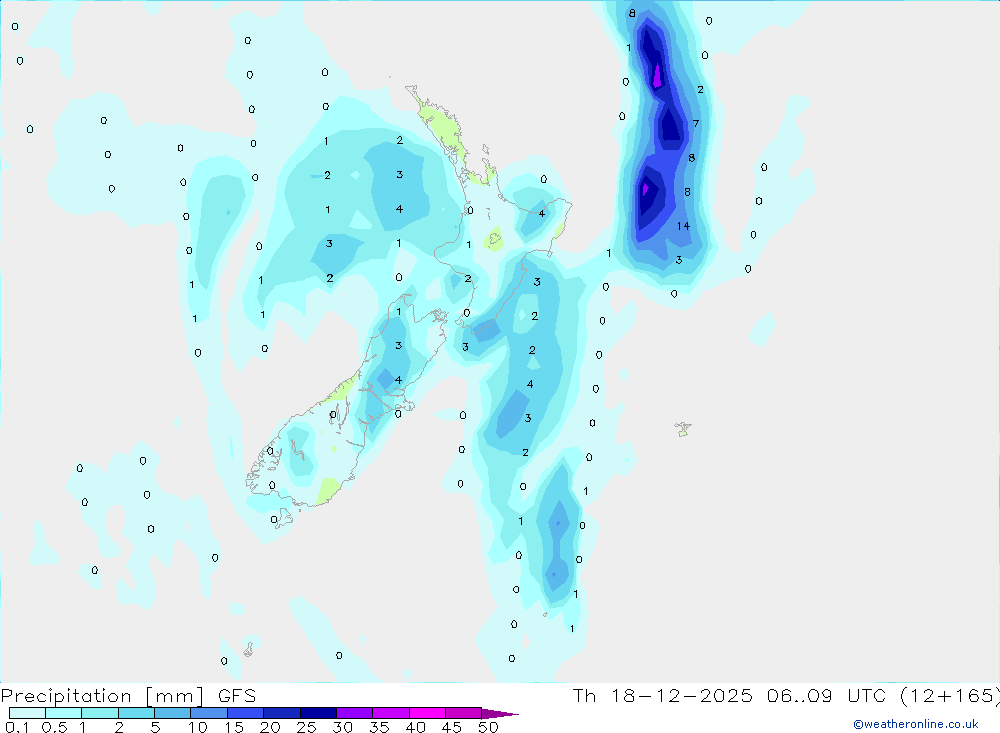Click the 'Th 18-12-2025' date text
Viewport: 1000px width, 733px height.
click(663, 695)
